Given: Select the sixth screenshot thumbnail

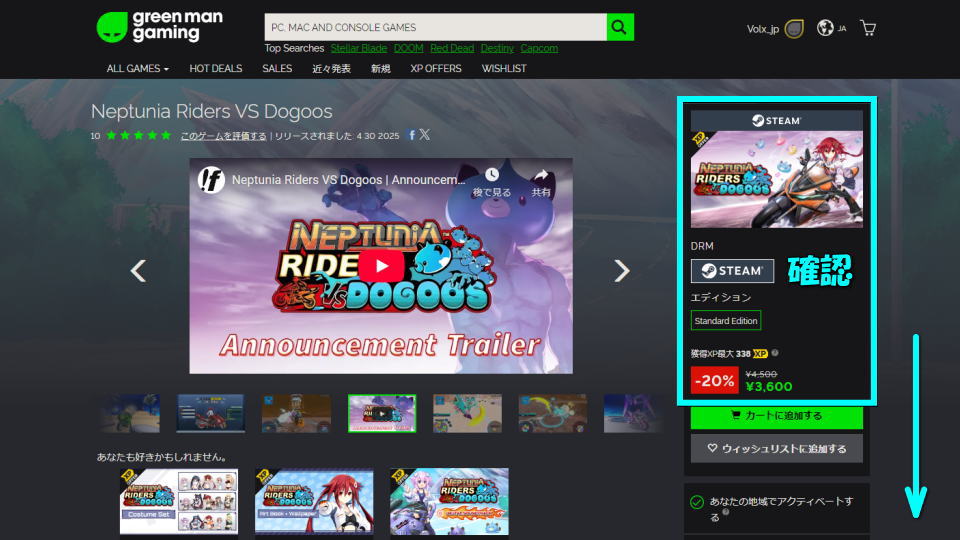Looking at the screenshot, I should 552,413.
